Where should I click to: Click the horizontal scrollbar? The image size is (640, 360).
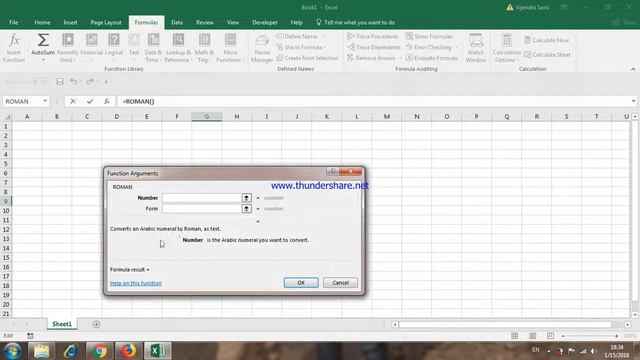505,324
